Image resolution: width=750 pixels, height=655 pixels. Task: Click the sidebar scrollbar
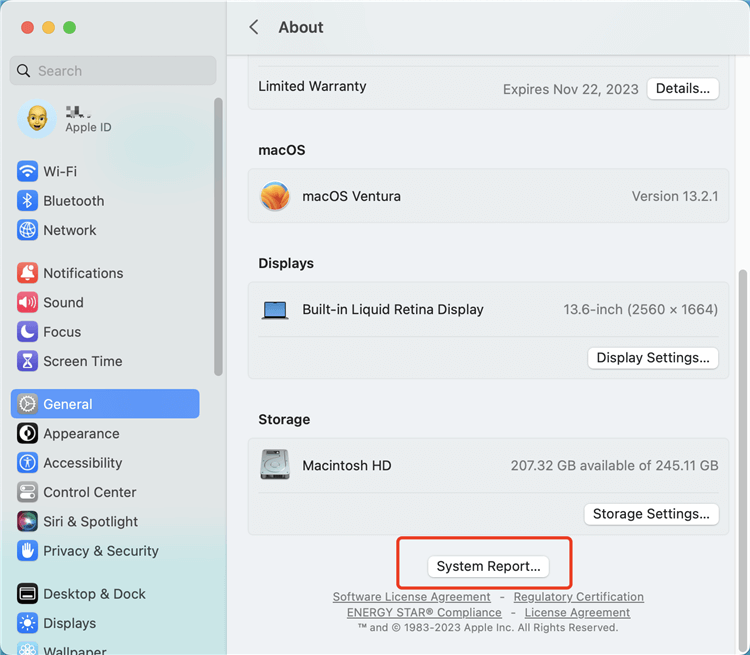218,237
